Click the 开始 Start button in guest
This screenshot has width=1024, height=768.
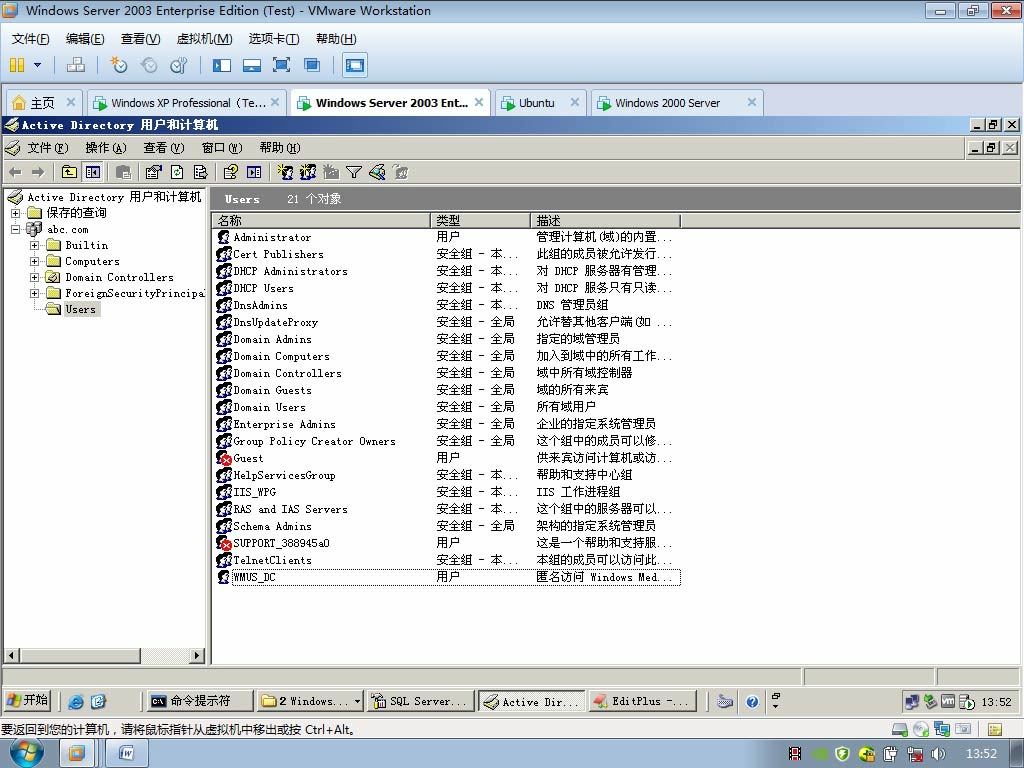[27, 701]
